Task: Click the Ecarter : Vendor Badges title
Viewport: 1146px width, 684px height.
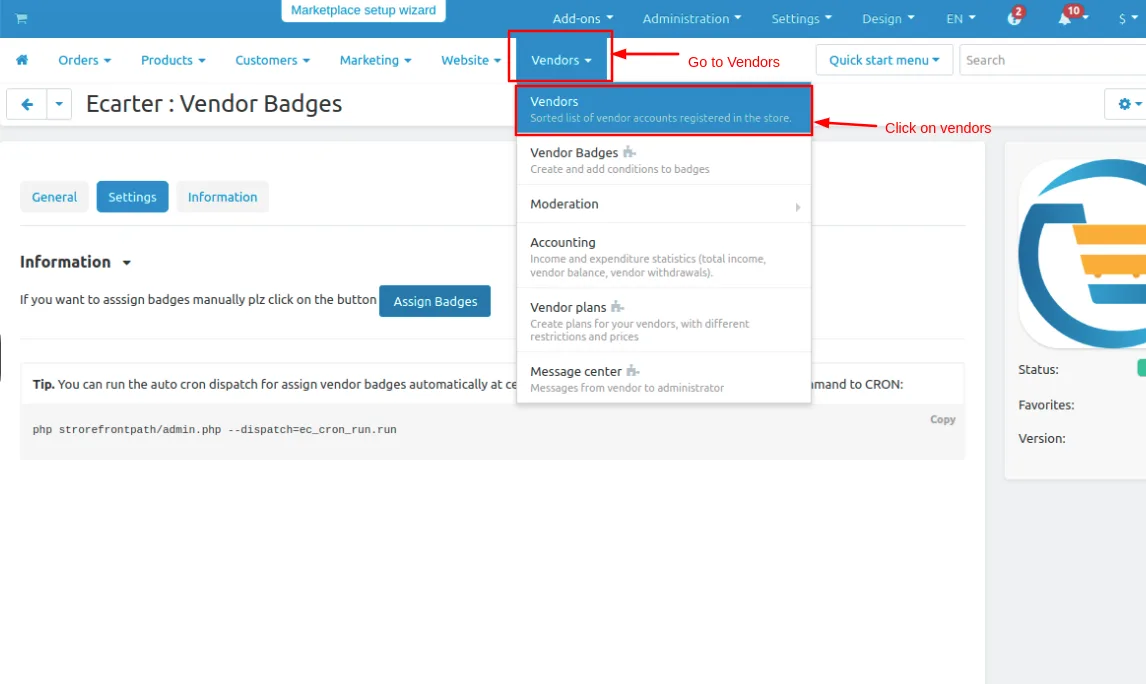Action: (x=214, y=104)
